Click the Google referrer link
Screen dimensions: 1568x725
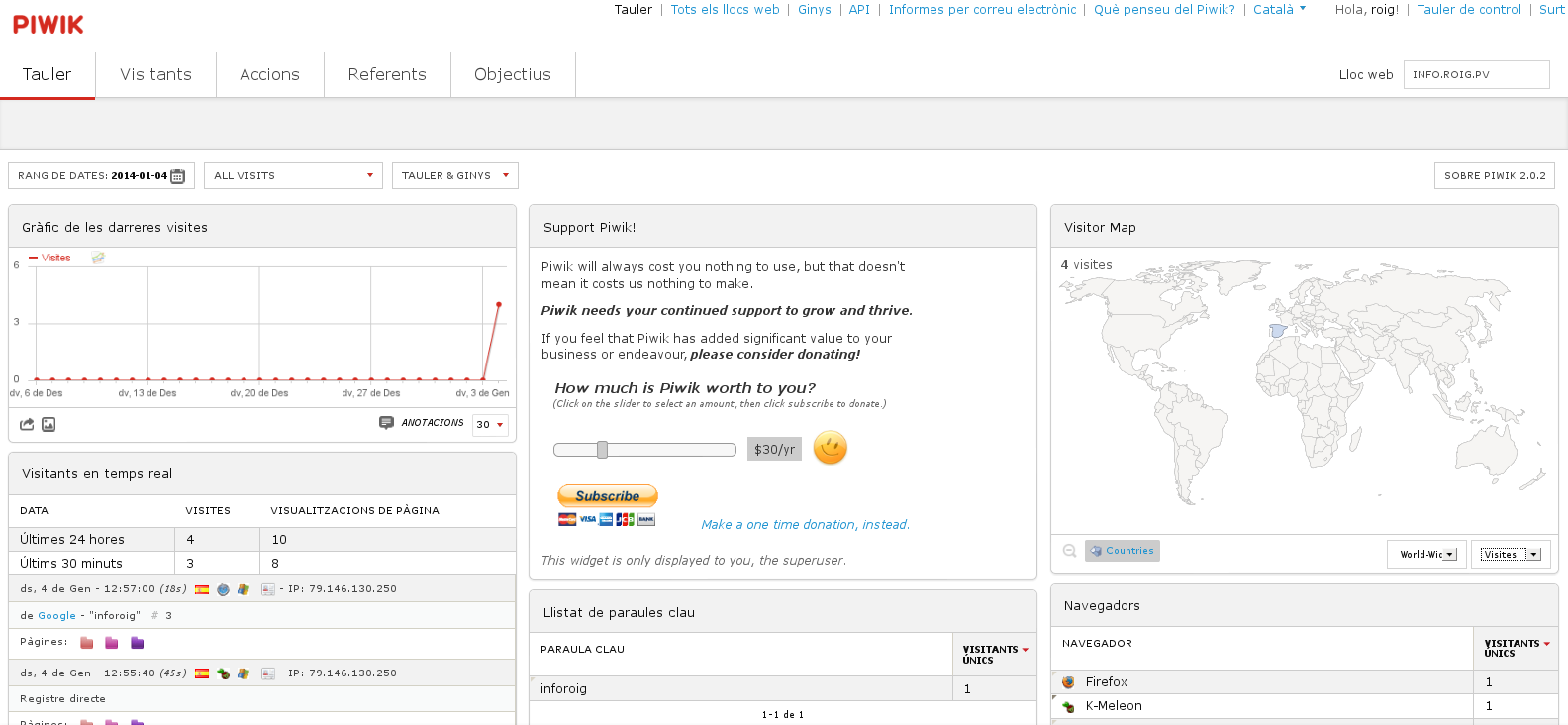coord(56,616)
